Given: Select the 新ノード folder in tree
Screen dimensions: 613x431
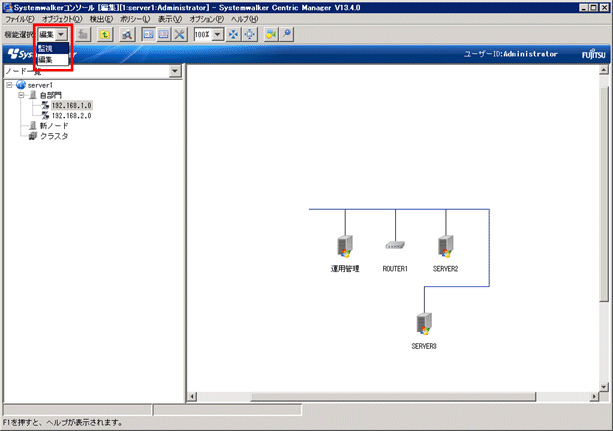Looking at the screenshot, I should pyautogui.click(x=54, y=126).
